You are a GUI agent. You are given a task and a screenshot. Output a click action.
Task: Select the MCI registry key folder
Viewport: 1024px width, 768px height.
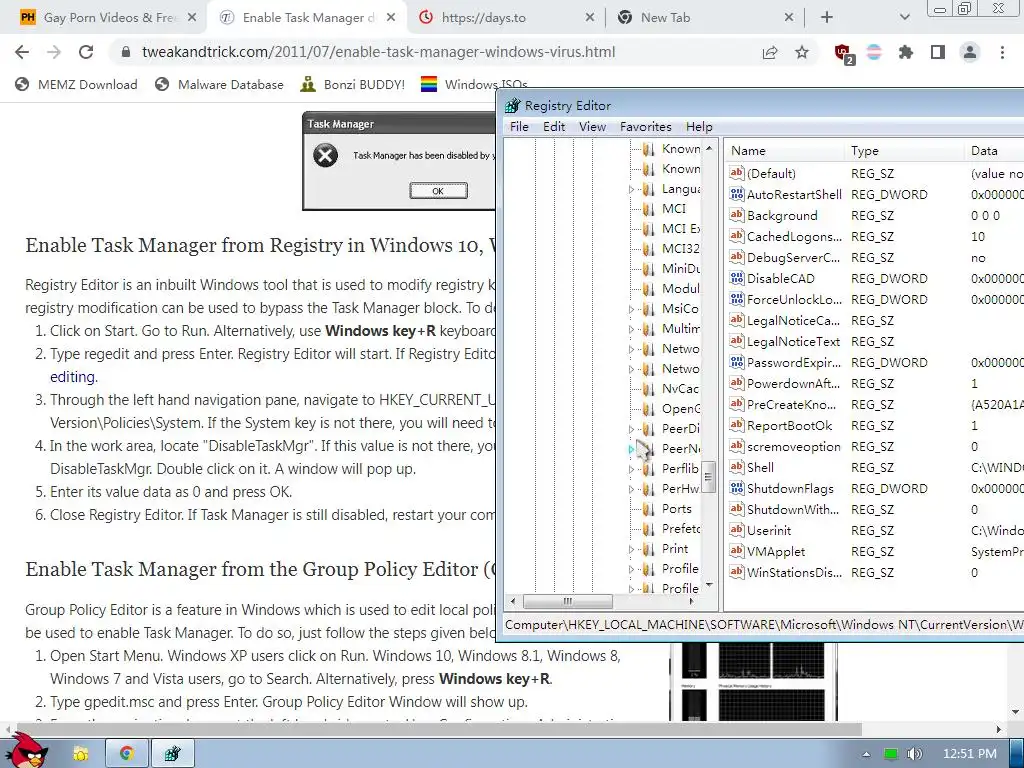[x=673, y=208]
